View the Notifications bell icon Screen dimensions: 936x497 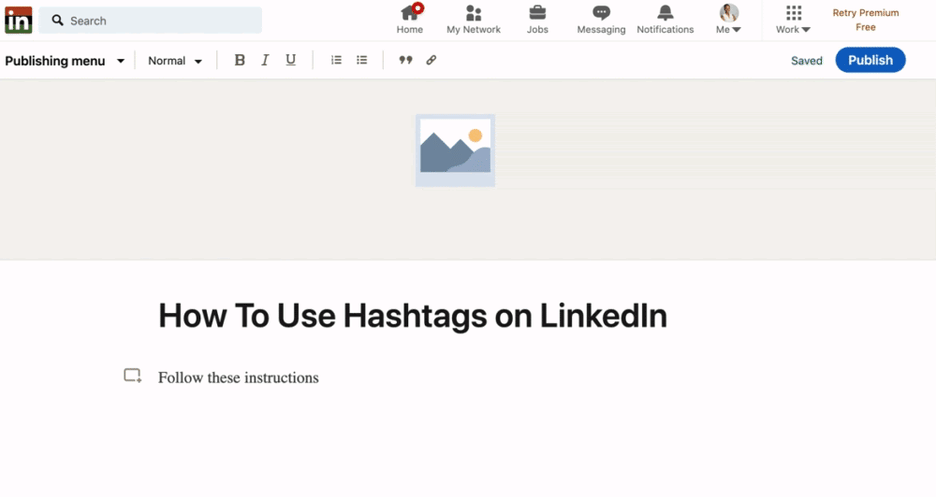point(665,14)
